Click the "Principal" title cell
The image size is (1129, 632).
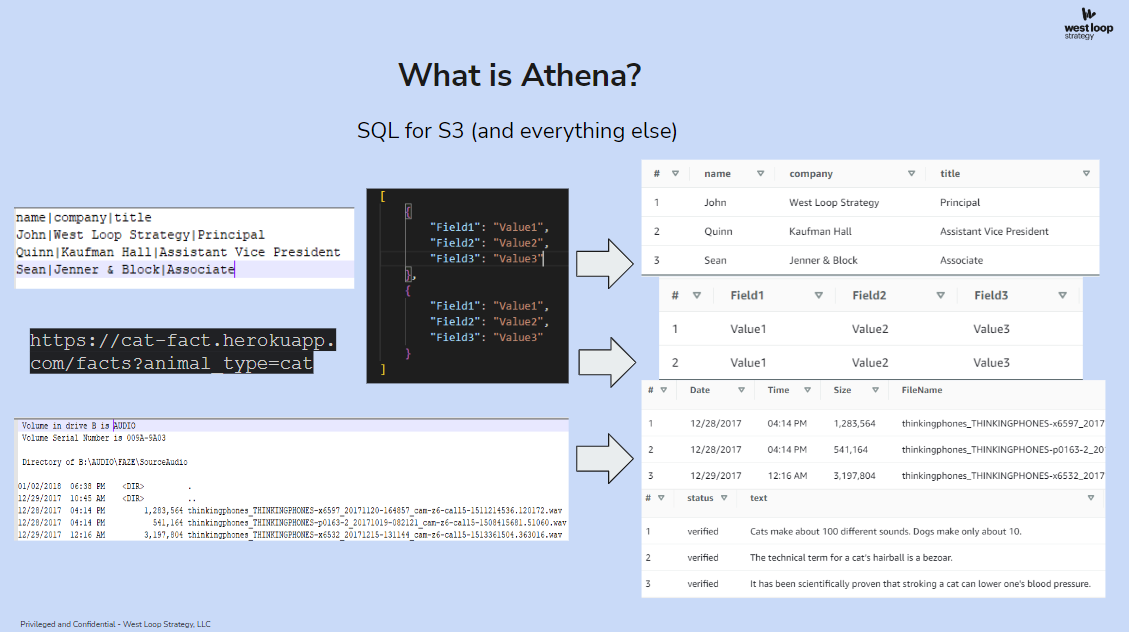pyautogui.click(x=960, y=202)
